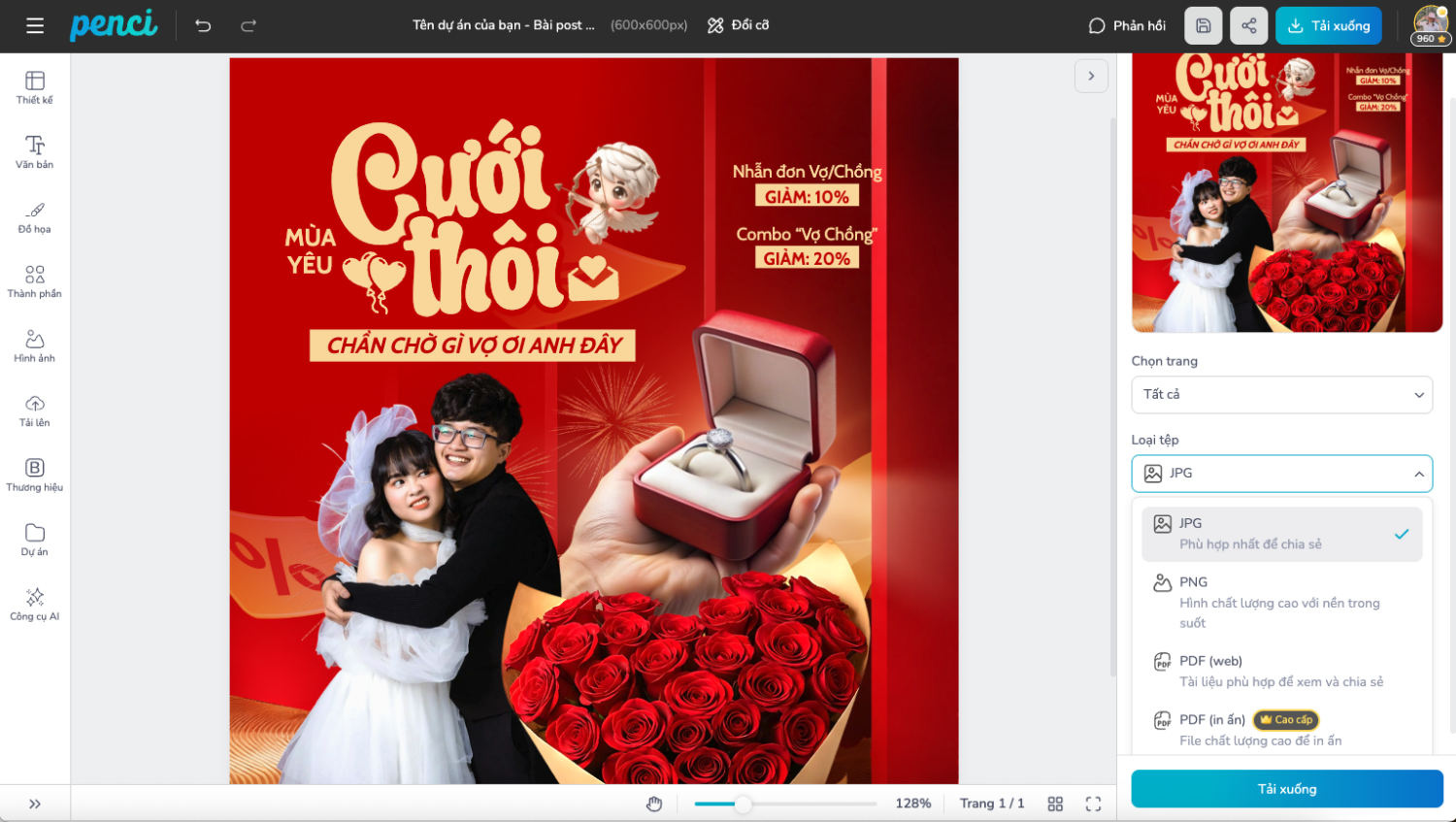Open the Công cụ AI tools
Viewport: 1456px width, 822px height.
[35, 604]
